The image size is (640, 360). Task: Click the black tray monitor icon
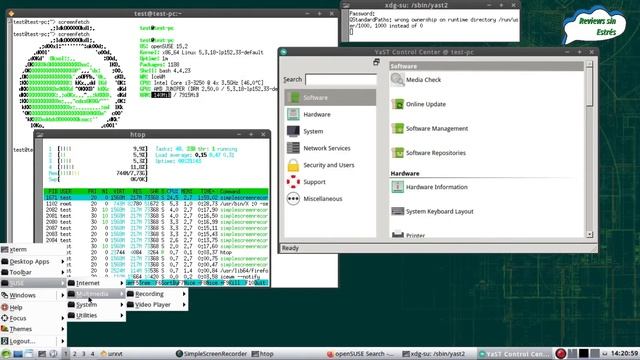(x=584, y=353)
